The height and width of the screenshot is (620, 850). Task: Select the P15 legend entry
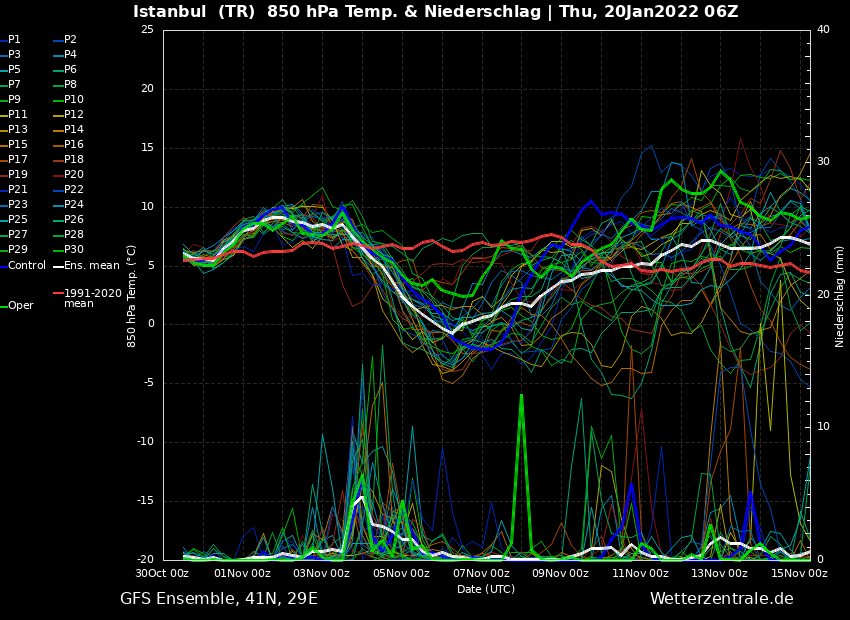click(14, 145)
